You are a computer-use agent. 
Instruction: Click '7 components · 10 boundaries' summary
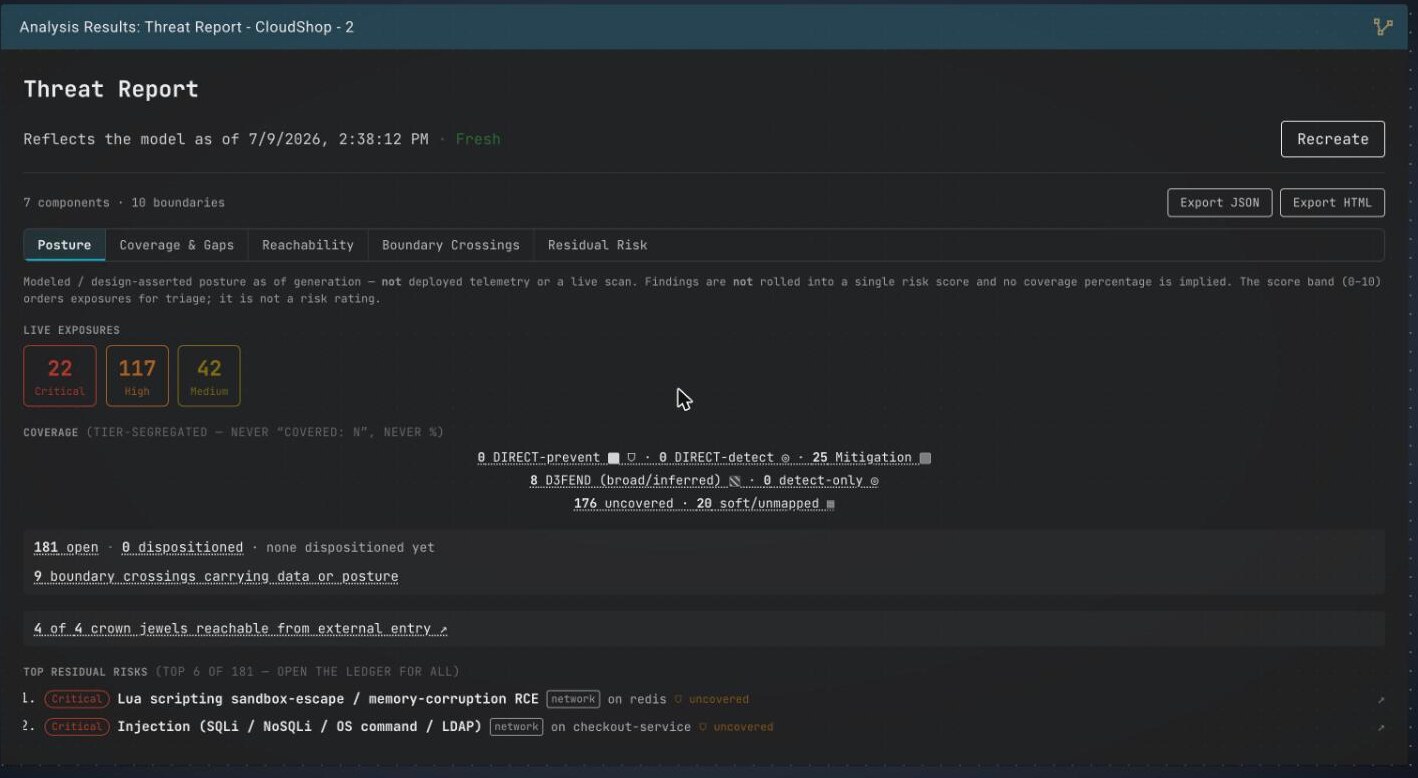pos(124,202)
